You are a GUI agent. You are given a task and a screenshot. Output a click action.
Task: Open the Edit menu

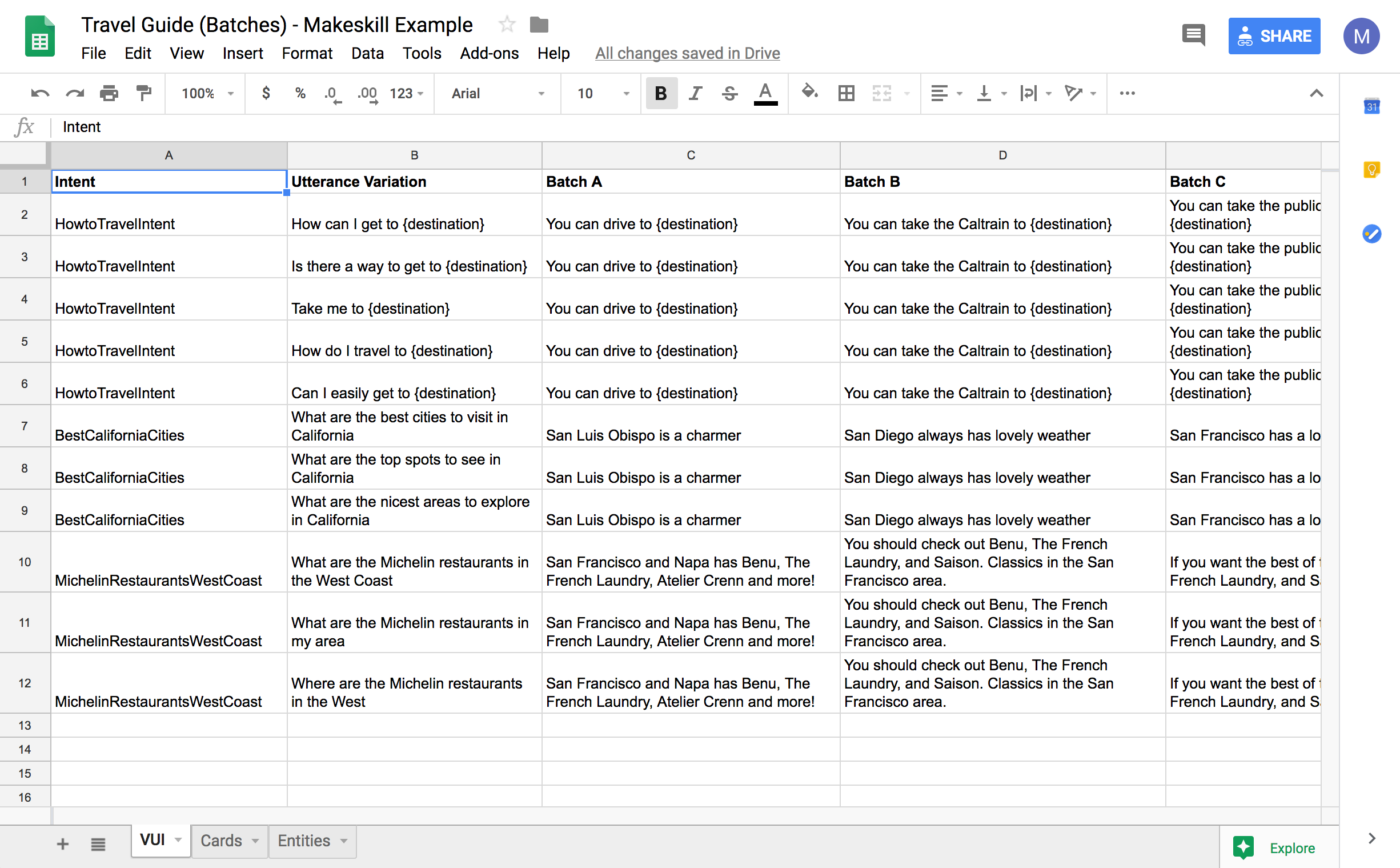[138, 53]
